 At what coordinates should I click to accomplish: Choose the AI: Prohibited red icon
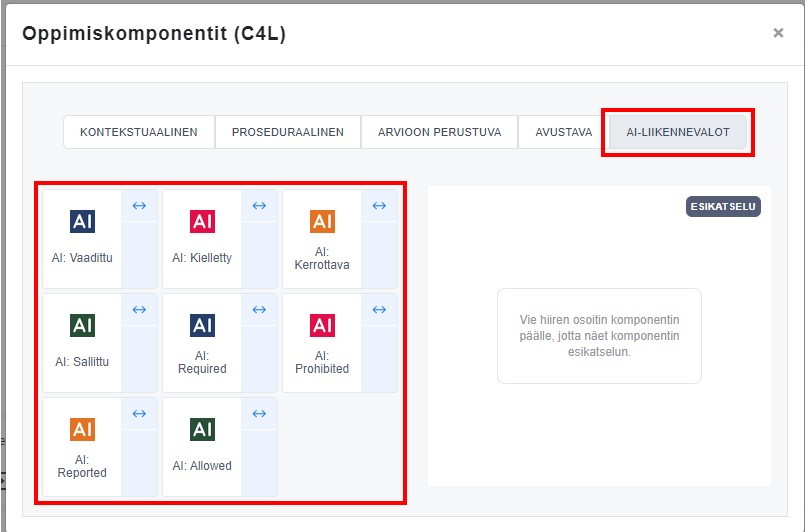click(322, 325)
